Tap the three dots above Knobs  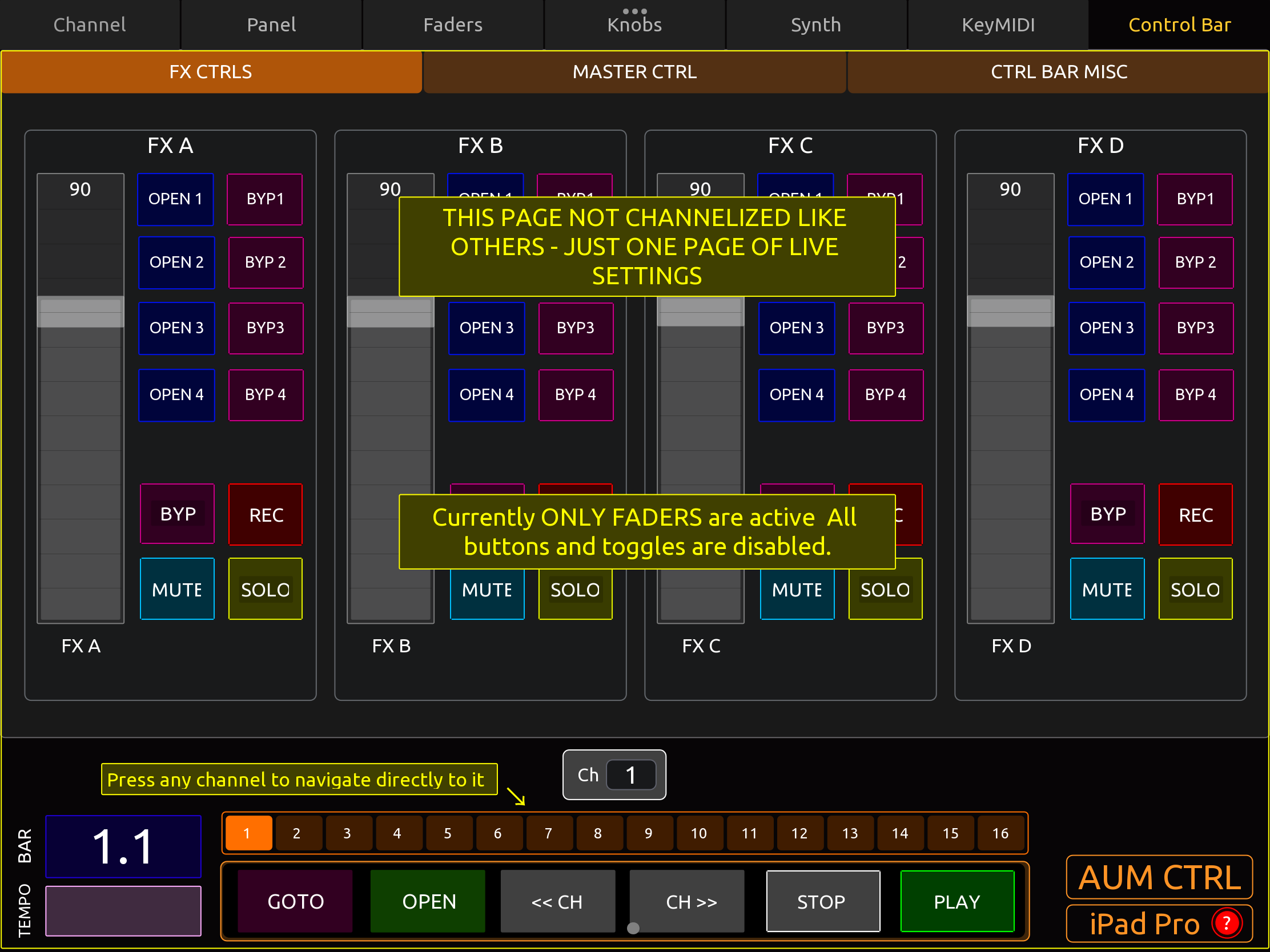pyautogui.click(x=634, y=11)
